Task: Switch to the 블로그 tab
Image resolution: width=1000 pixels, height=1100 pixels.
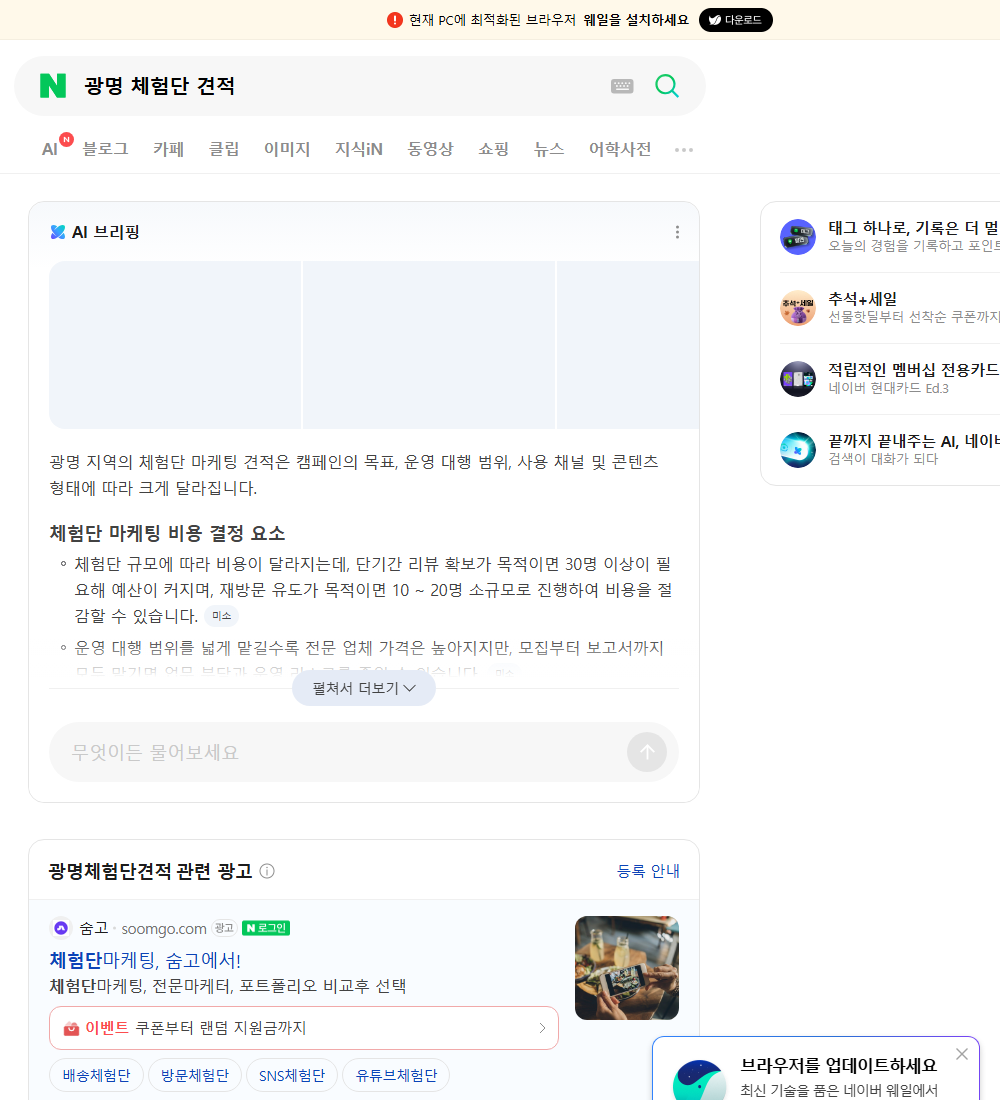Action: point(105,149)
